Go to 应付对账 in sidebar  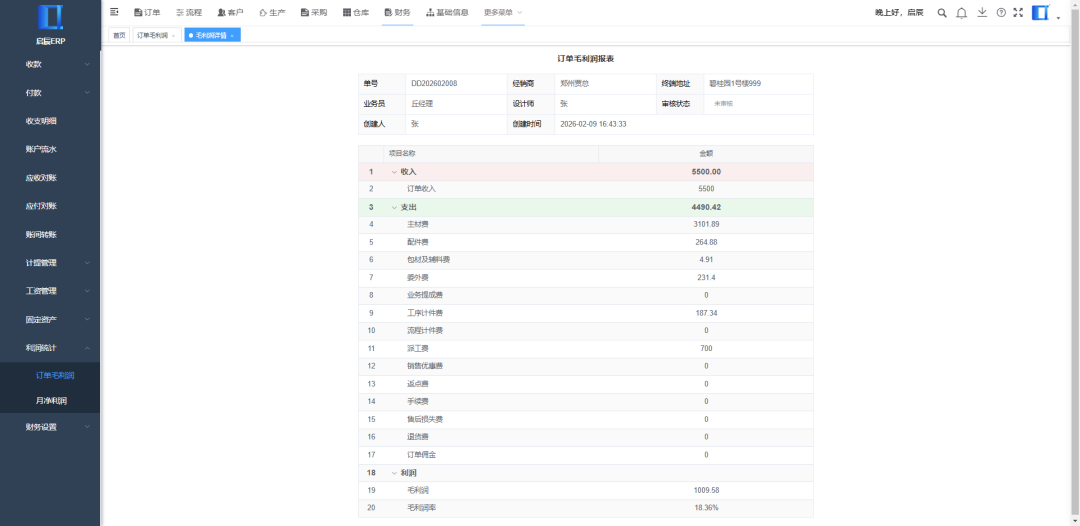pos(50,206)
